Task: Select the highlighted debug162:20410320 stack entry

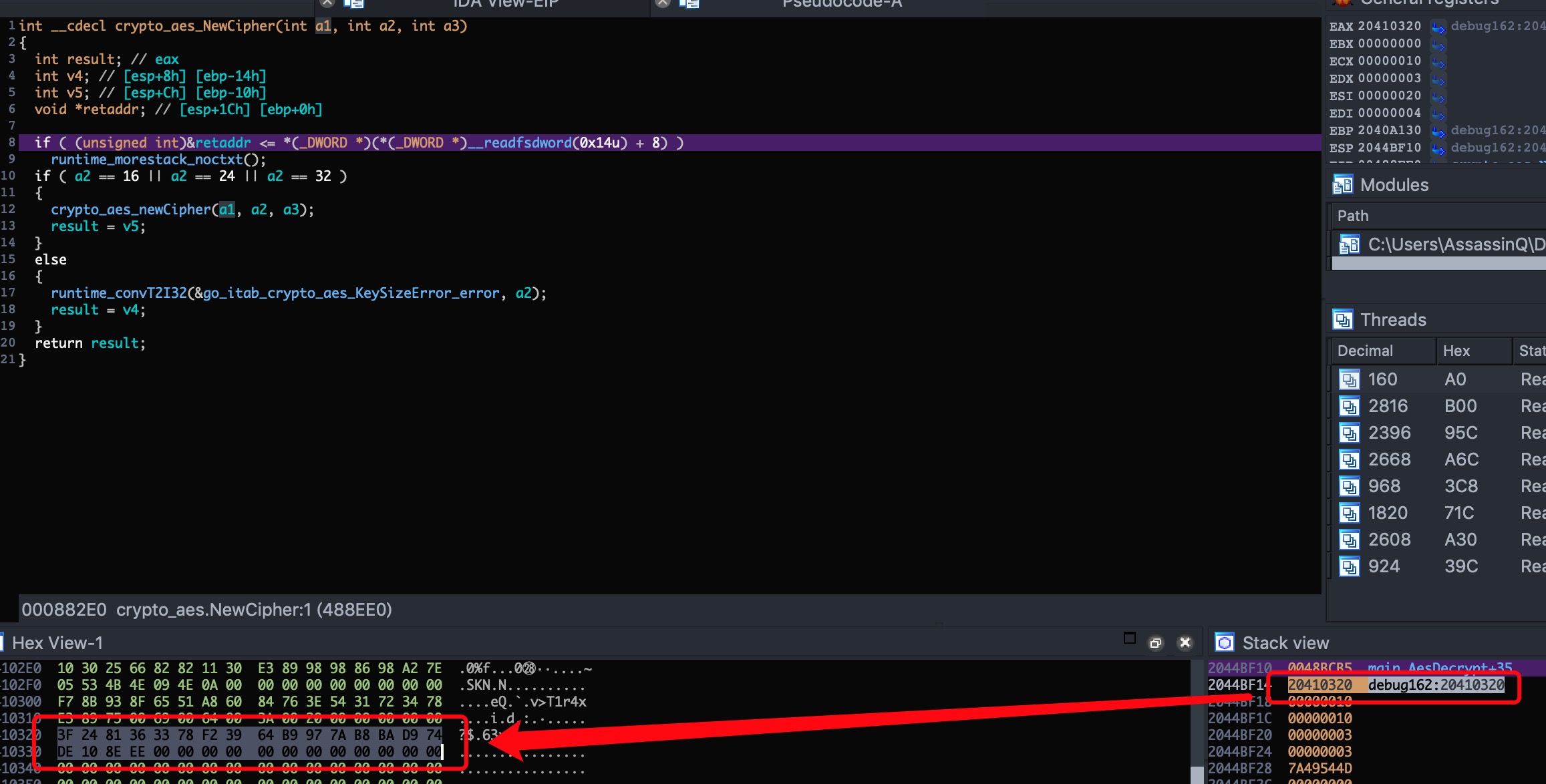Action: 1435,685
